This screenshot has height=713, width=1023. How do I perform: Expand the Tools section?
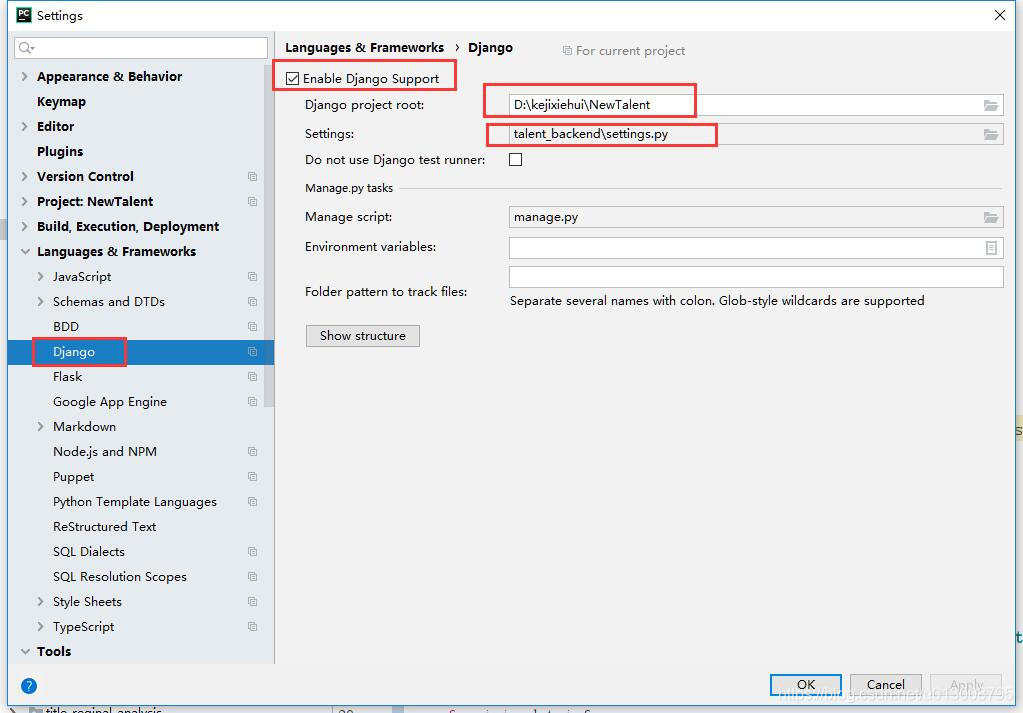tap(23, 651)
